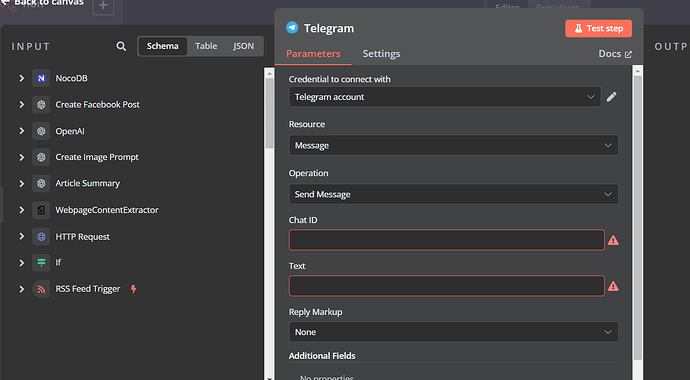Edit the credential with the pencil icon
Image resolution: width=690 pixels, height=380 pixels.
point(612,97)
